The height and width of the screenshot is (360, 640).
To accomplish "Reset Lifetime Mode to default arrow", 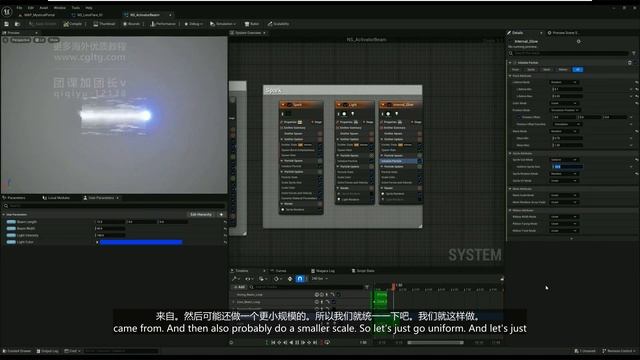I will pyautogui.click(x=636, y=82).
